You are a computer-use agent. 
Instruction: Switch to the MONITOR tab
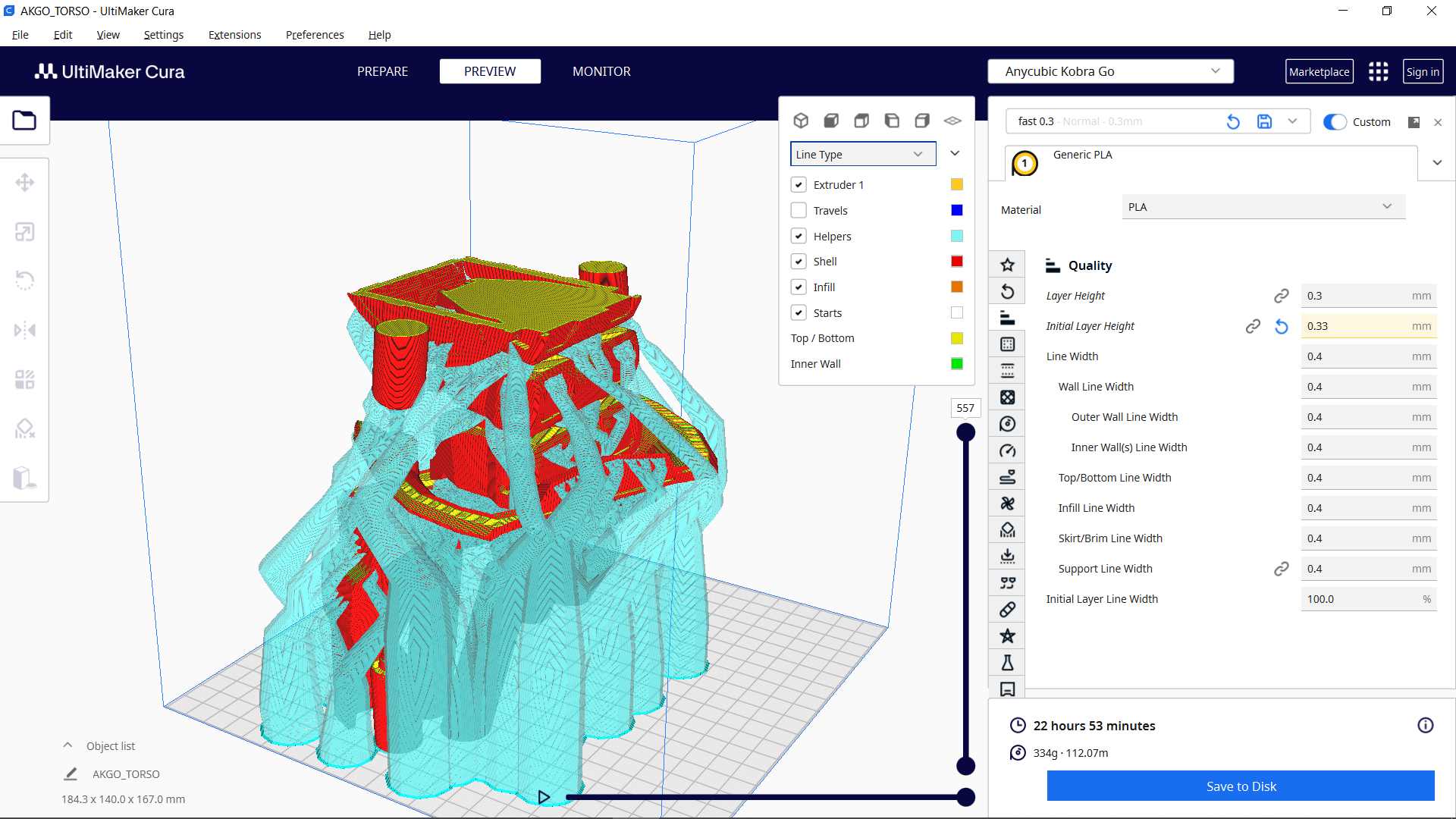point(601,71)
